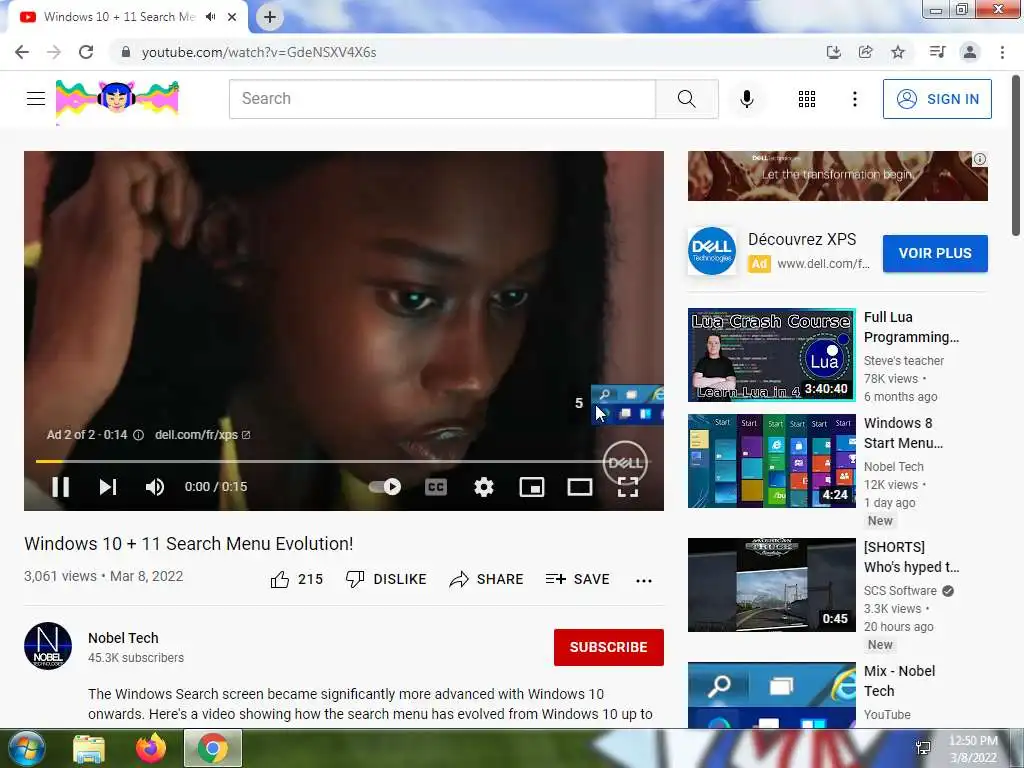Open the Nobel Tech channel name link
Image resolution: width=1024 pixels, height=768 pixels.
(123, 638)
